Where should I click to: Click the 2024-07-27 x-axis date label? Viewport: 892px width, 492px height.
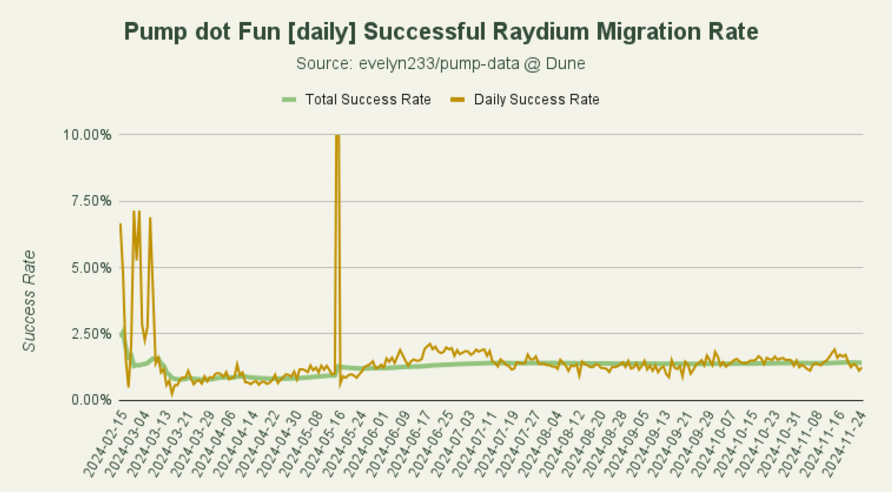517,443
